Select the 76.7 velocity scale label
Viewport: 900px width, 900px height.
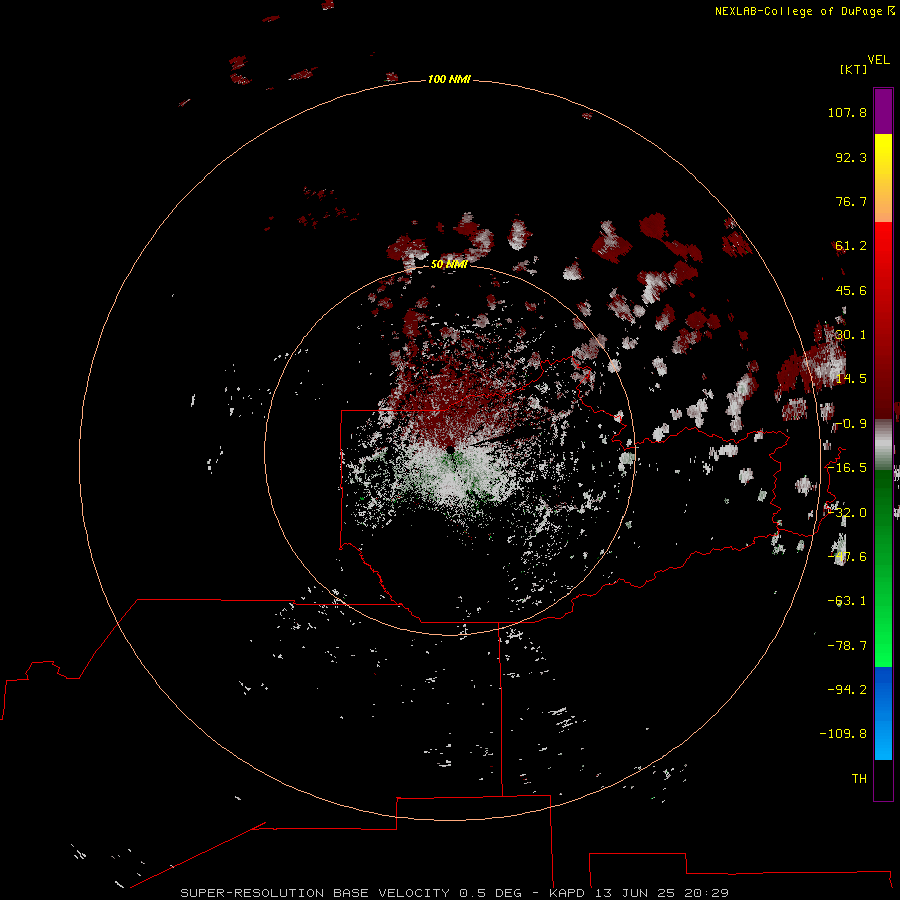click(x=851, y=201)
